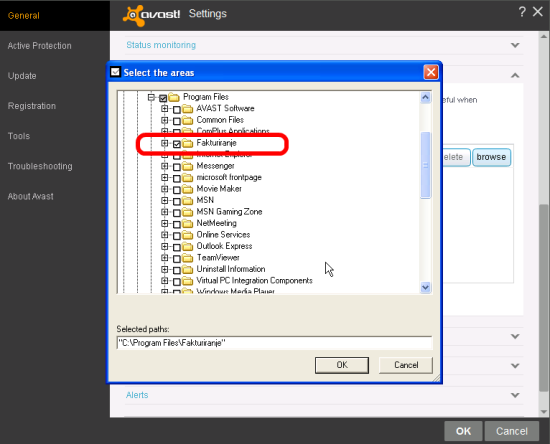Click OK in Select the areas dialog

[x=342, y=365]
